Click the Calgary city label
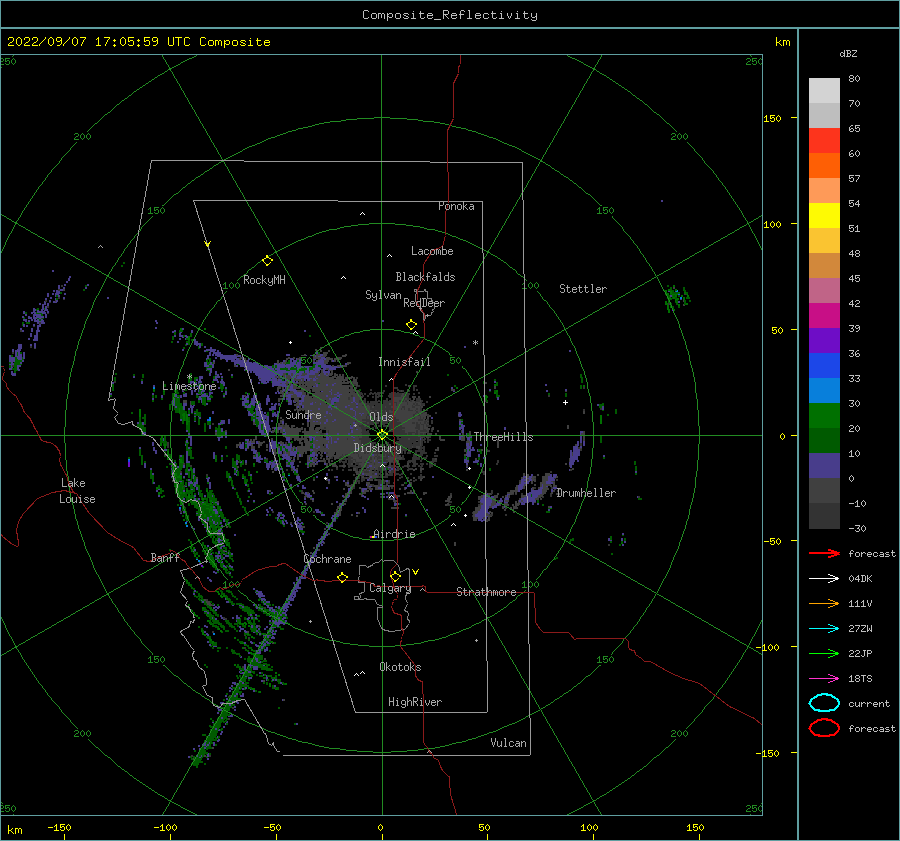The width and height of the screenshot is (900, 841). click(x=390, y=588)
